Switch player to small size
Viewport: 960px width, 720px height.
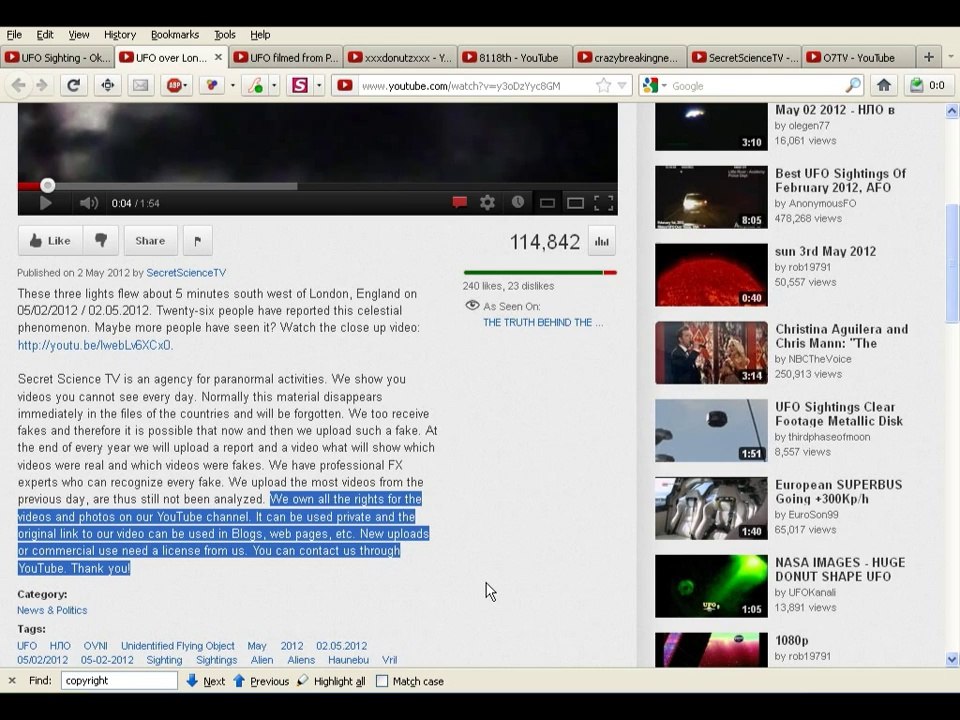pos(547,203)
